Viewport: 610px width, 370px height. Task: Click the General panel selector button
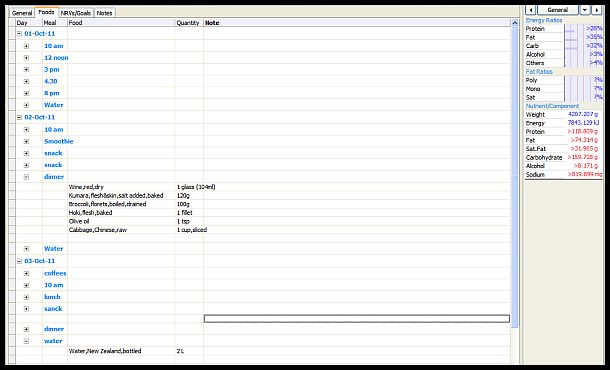558,10
